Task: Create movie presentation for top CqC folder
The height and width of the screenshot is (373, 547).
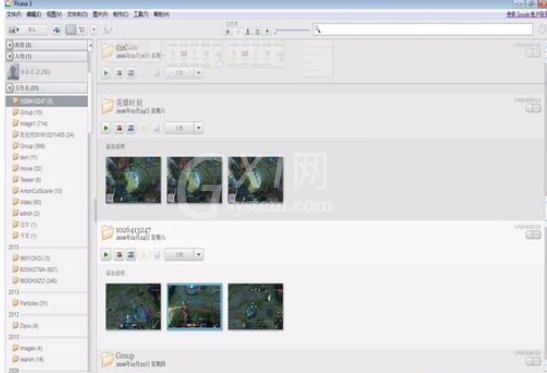Action: click(x=130, y=73)
